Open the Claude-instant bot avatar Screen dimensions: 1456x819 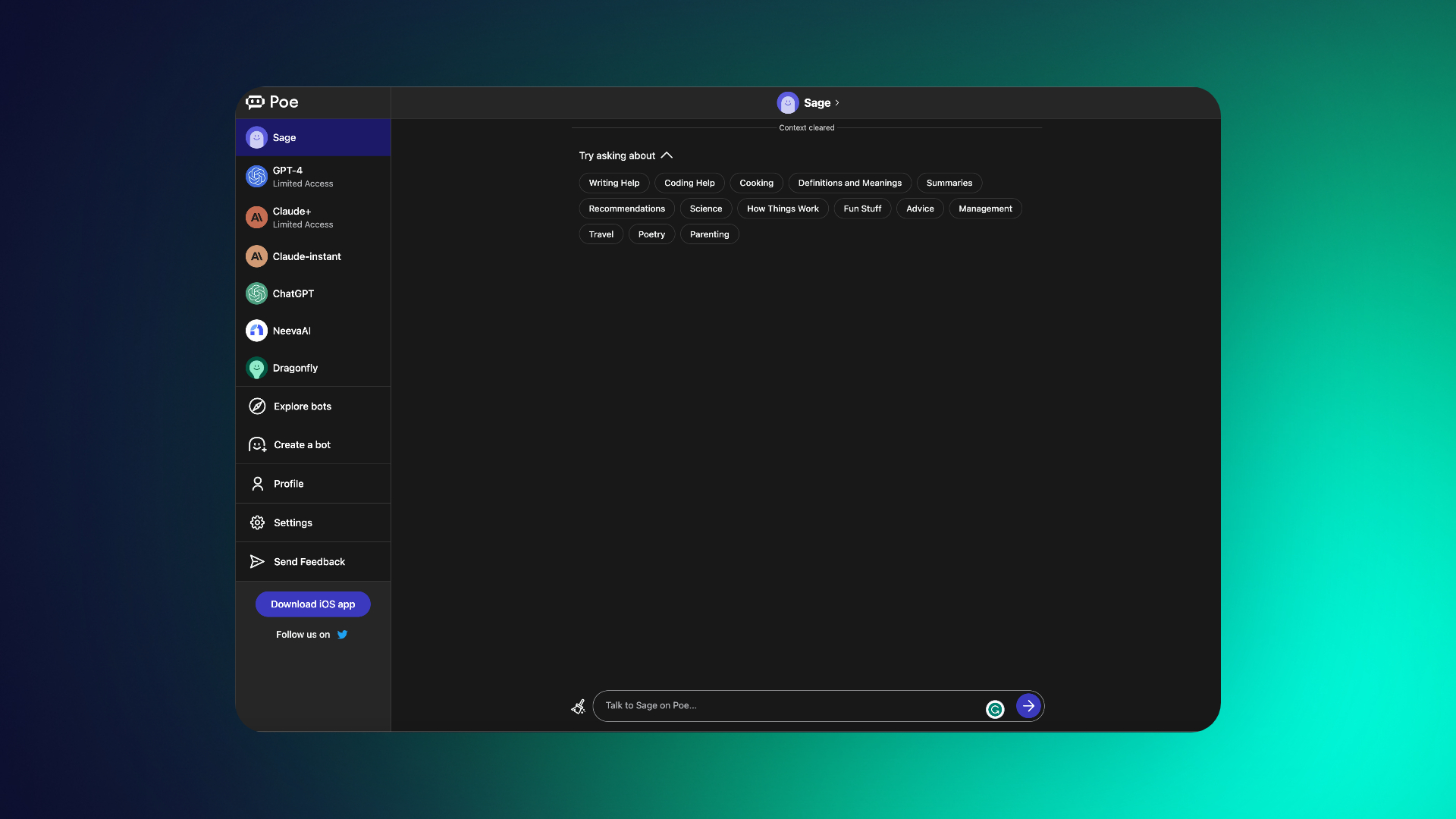point(256,256)
